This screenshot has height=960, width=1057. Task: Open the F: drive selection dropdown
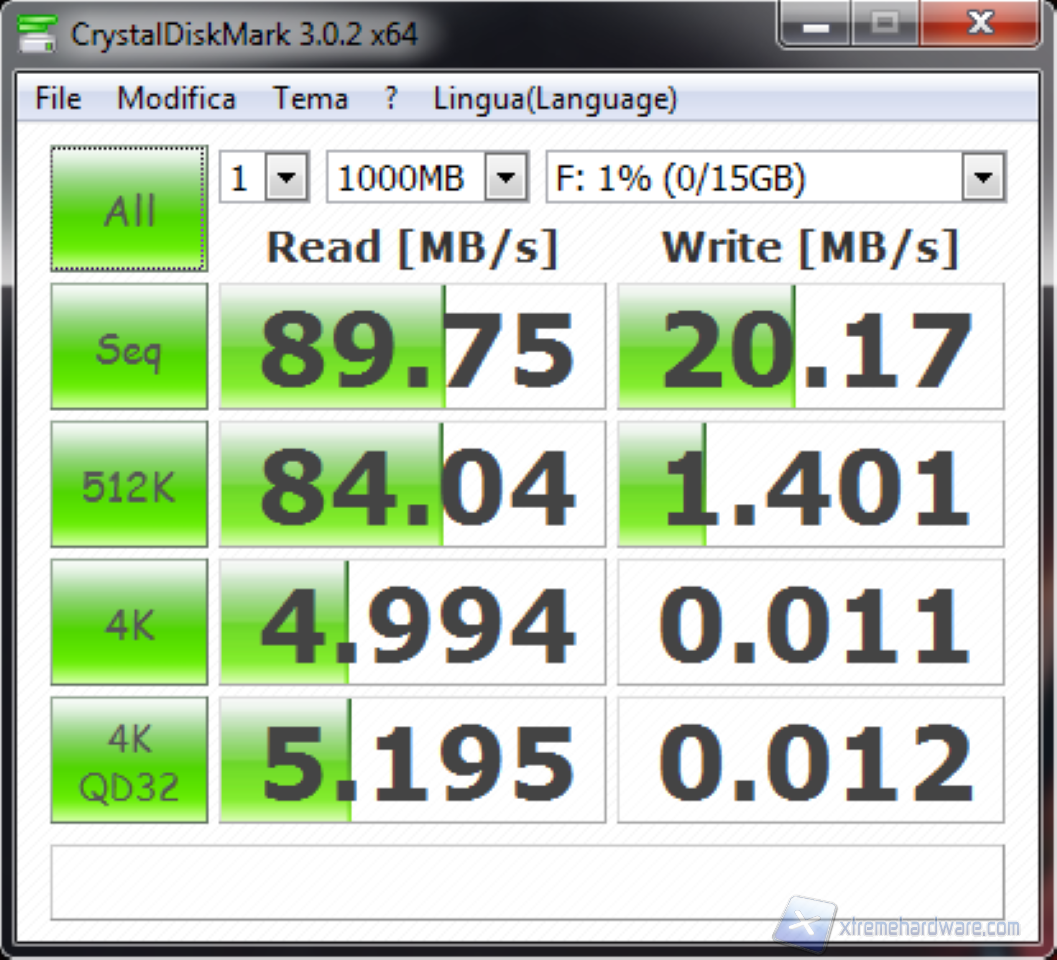tap(982, 179)
